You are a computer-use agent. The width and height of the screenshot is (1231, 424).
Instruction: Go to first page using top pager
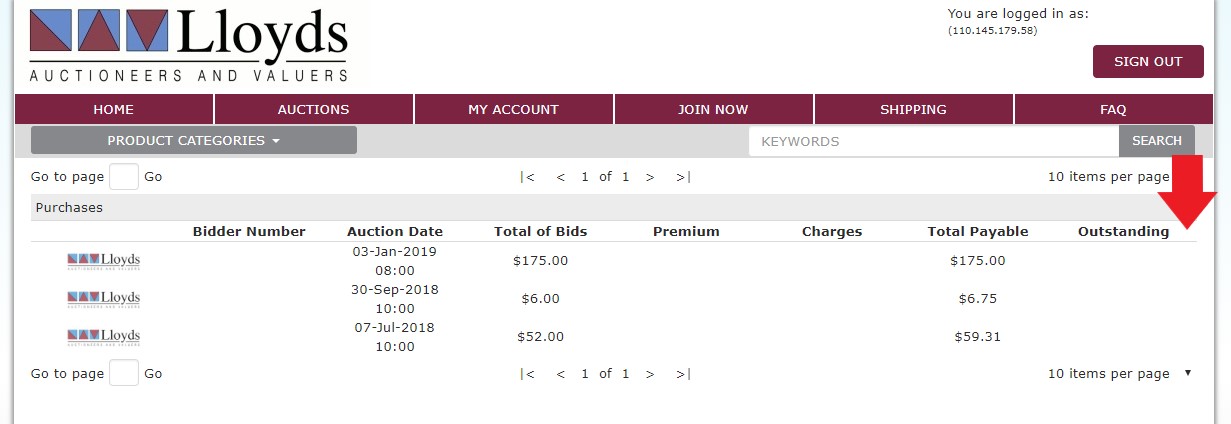(x=528, y=177)
